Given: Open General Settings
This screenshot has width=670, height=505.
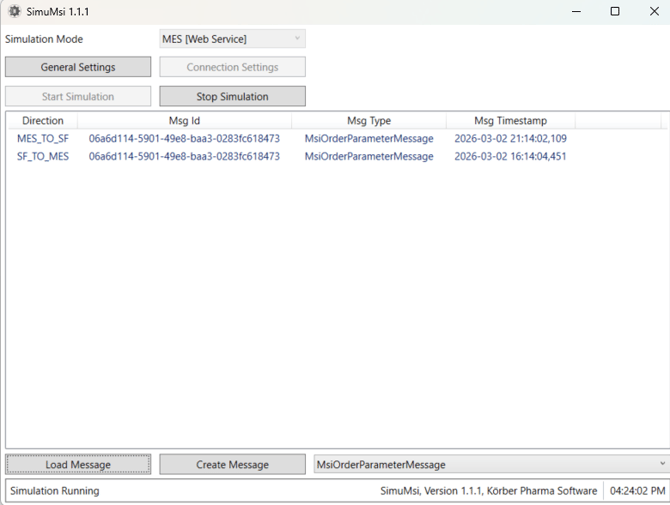Looking at the screenshot, I should click(x=78, y=67).
